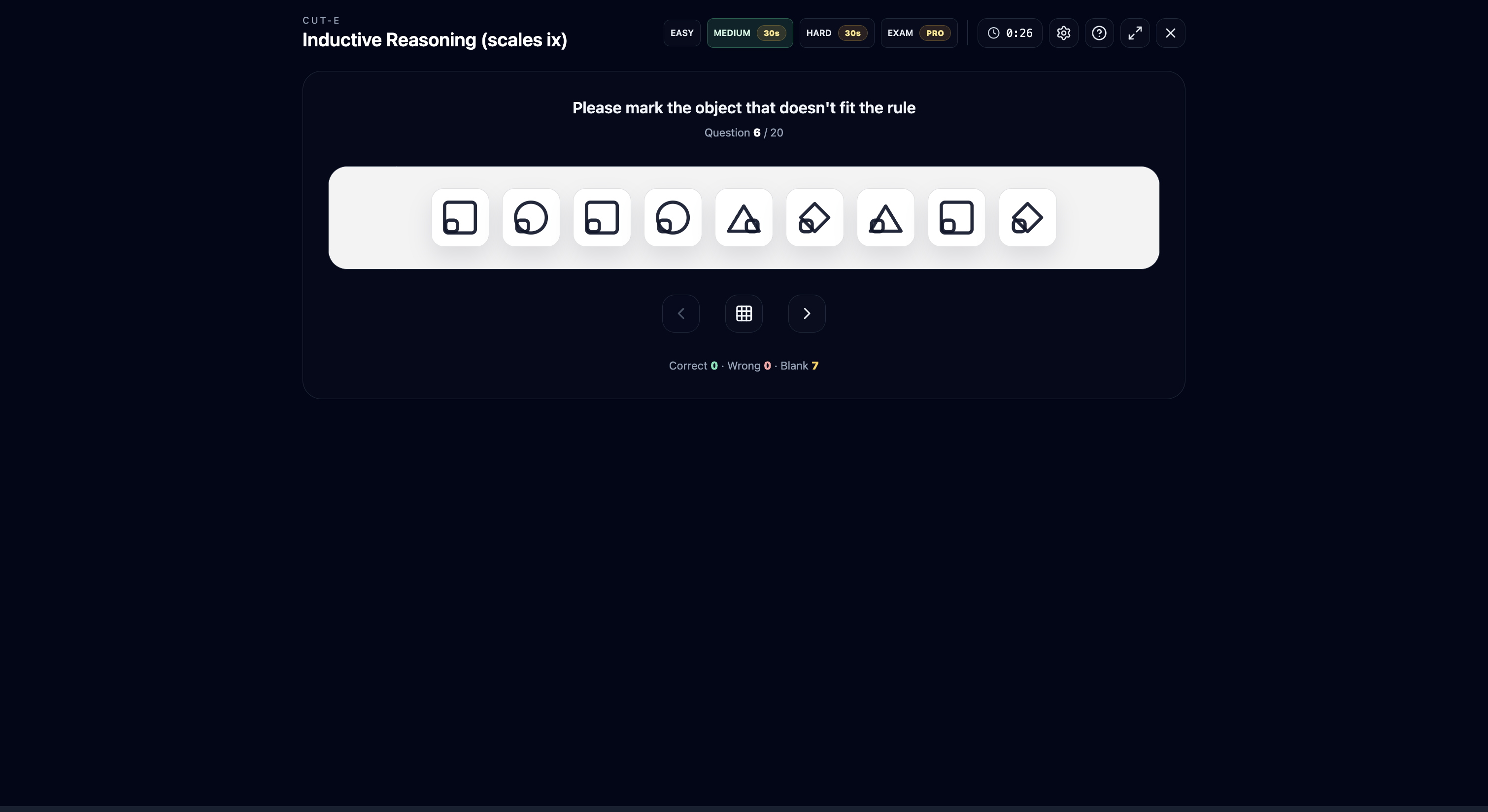Viewport: 1488px width, 812px height.
Task: Open the settings gear
Action: click(1063, 33)
